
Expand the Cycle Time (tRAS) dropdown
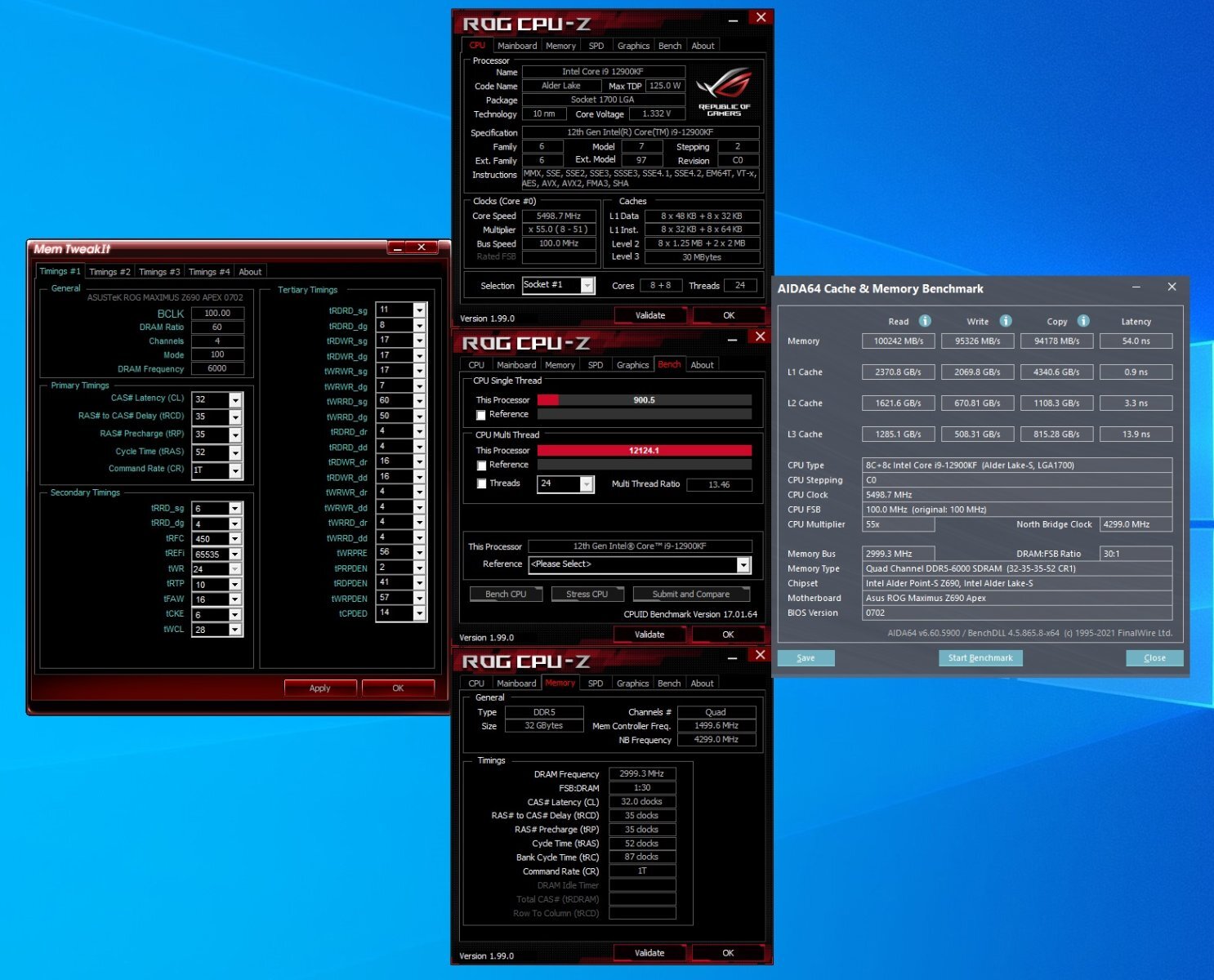tap(235, 452)
